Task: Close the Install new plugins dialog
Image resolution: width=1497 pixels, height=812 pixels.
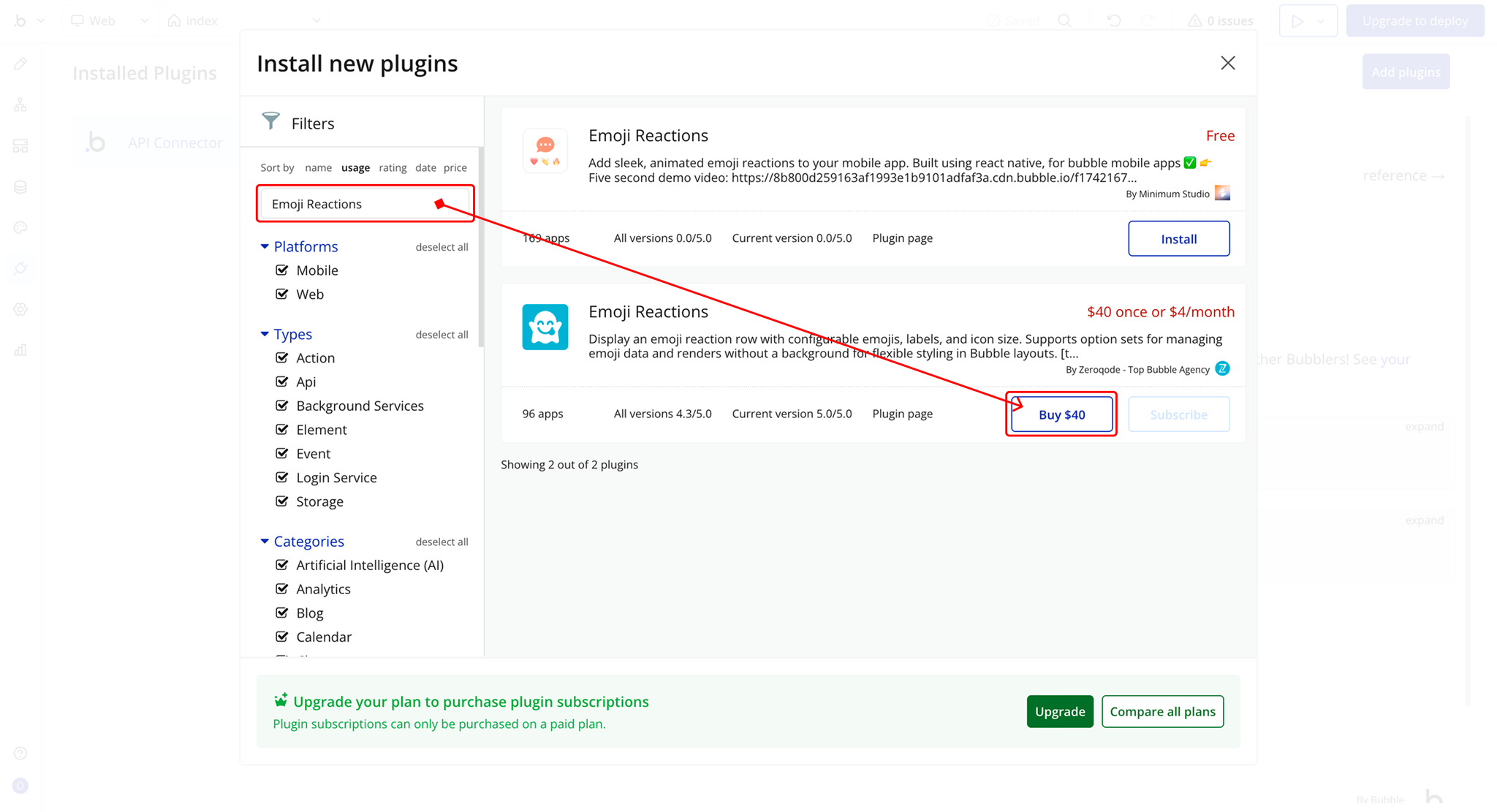Action: pyautogui.click(x=1228, y=63)
